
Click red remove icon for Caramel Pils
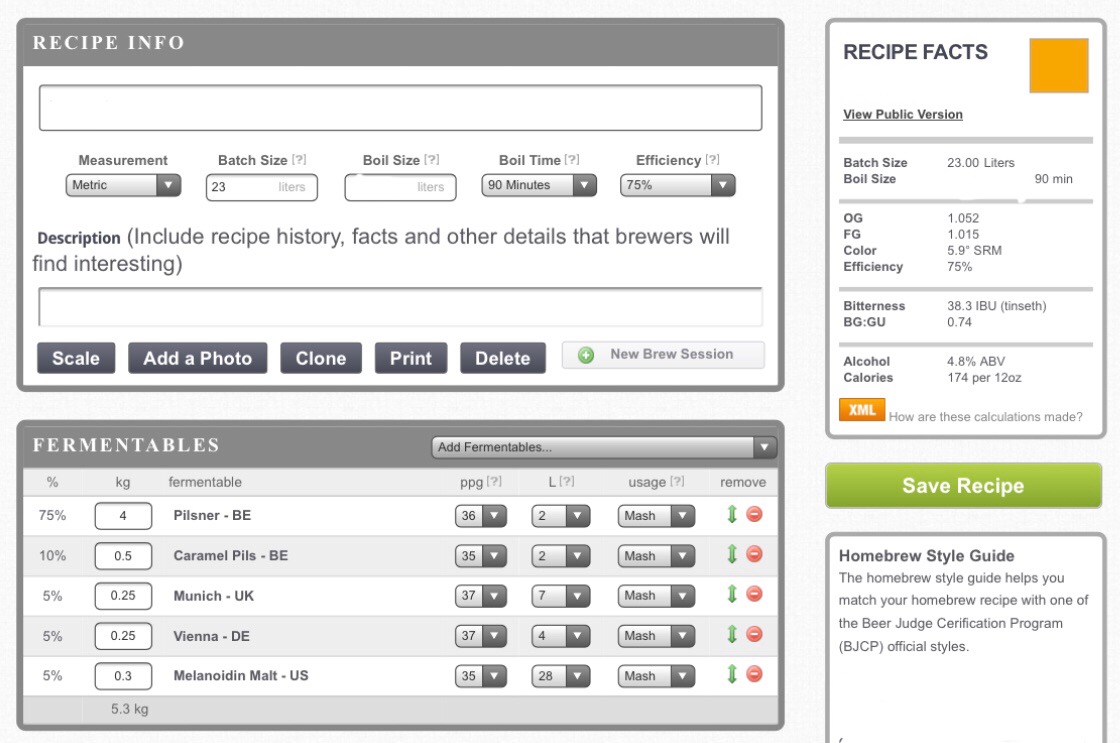click(x=754, y=555)
